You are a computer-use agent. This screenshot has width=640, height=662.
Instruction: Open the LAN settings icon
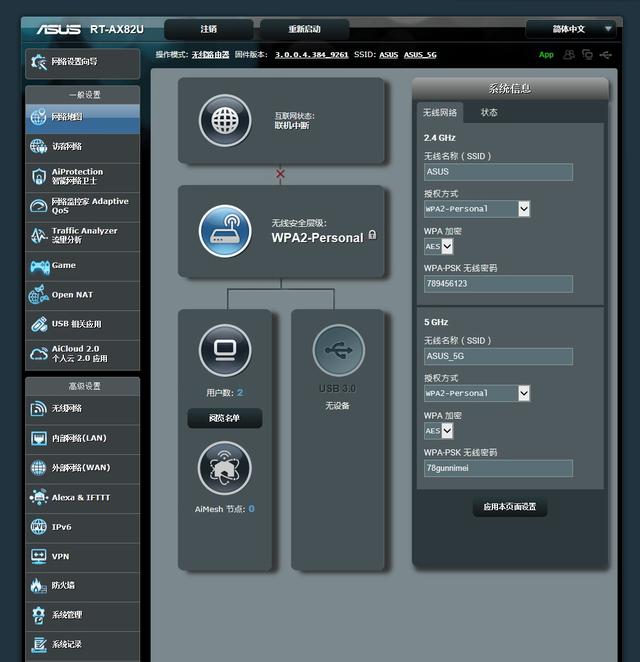[x=38, y=438]
